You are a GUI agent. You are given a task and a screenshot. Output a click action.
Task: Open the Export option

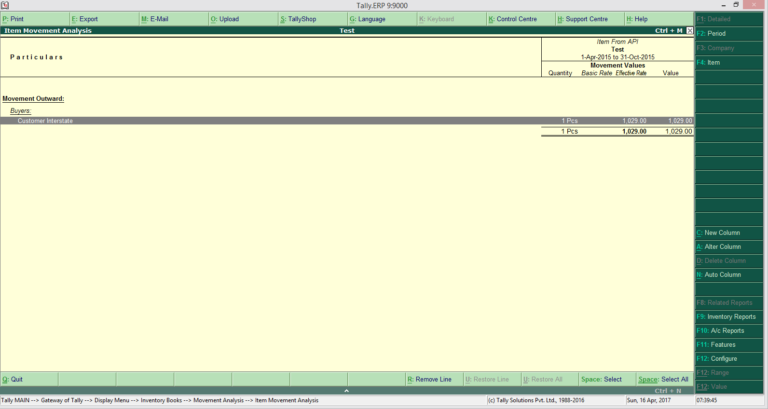pos(104,19)
